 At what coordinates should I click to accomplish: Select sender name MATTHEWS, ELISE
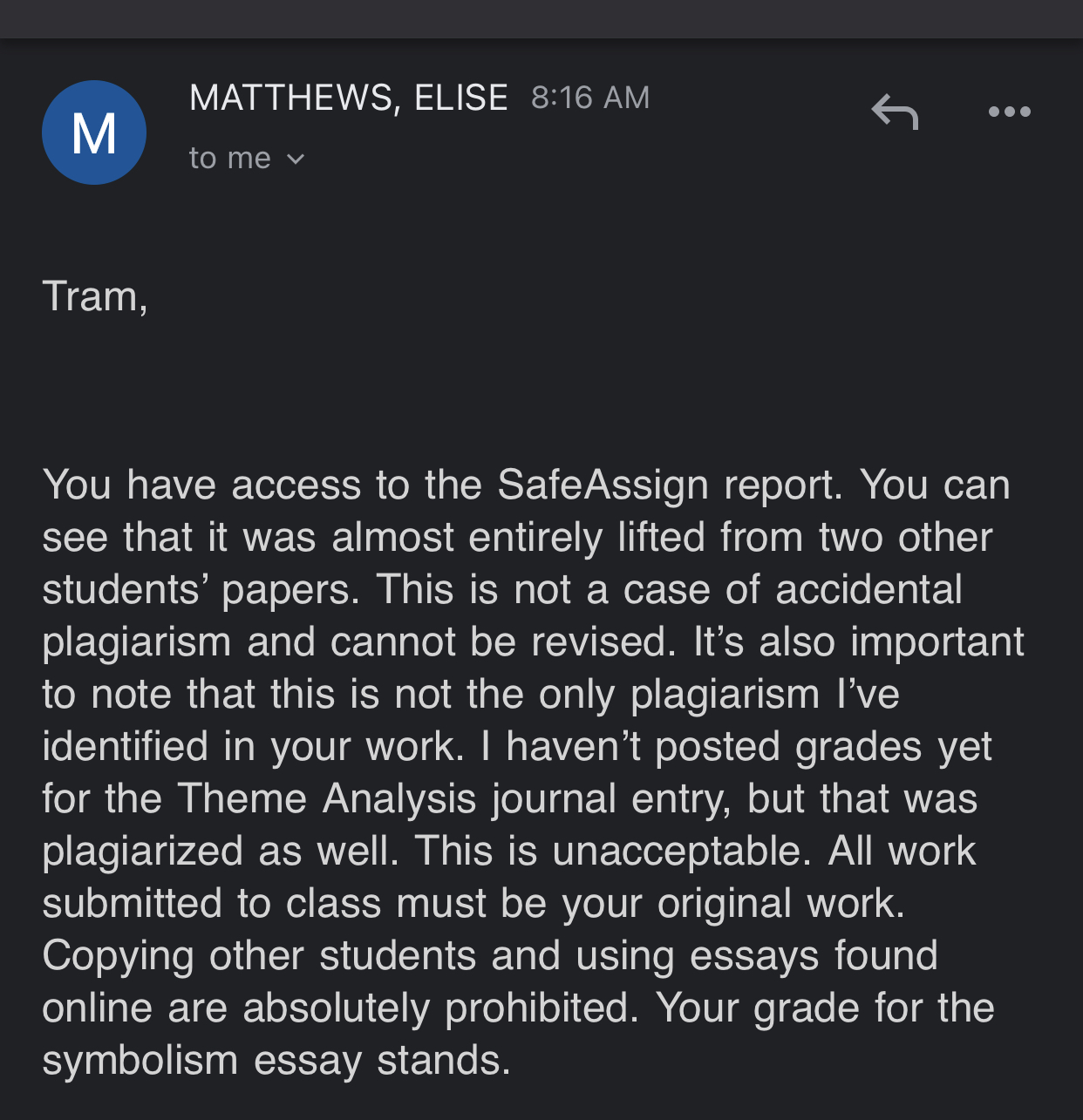(349, 98)
